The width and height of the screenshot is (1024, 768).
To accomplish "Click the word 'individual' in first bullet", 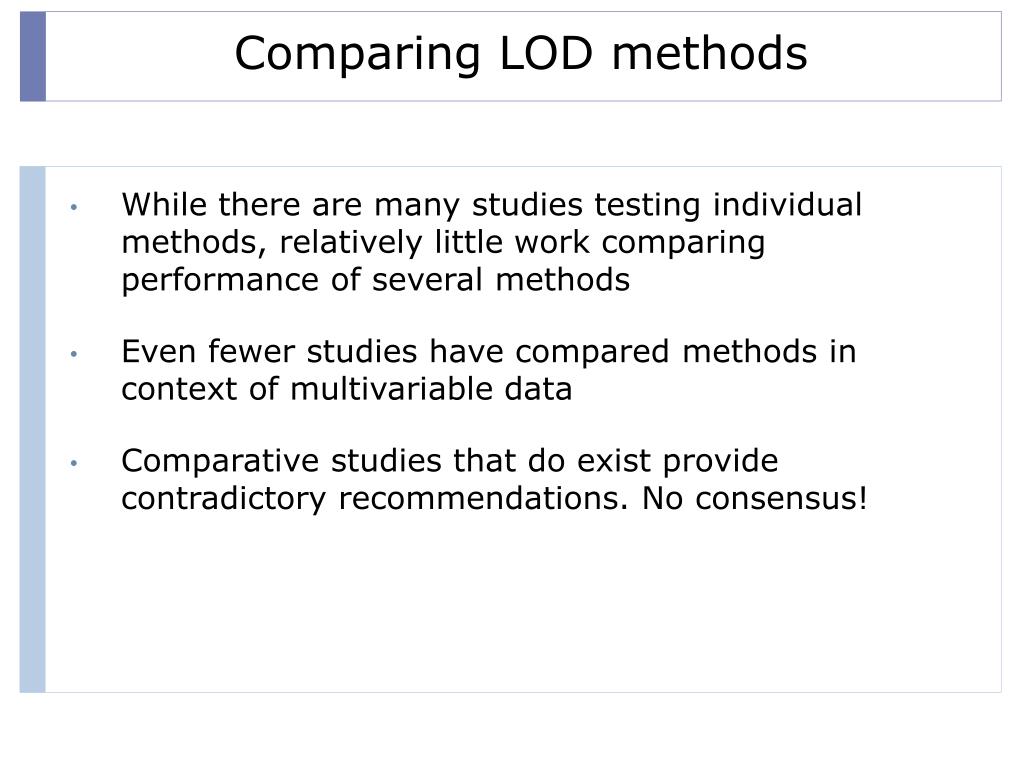I will click(788, 204).
